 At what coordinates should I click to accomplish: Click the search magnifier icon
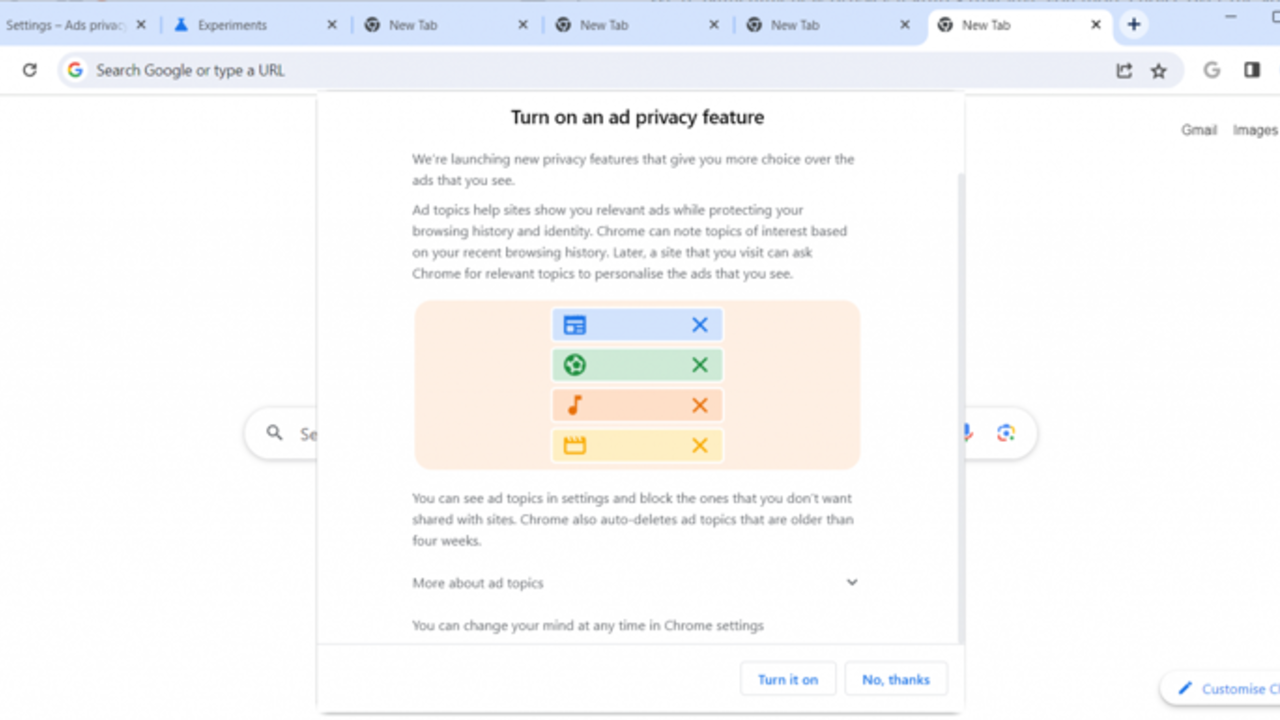[x=274, y=433]
